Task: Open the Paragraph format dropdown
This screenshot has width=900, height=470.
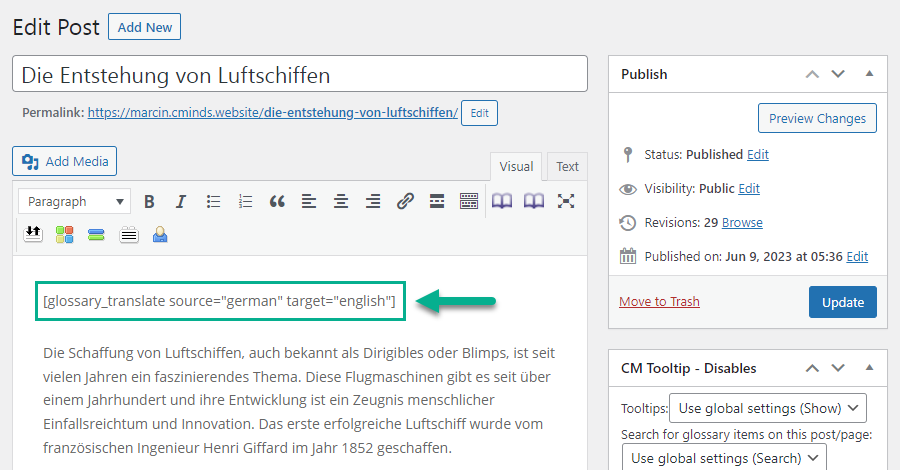Action: pos(75,201)
